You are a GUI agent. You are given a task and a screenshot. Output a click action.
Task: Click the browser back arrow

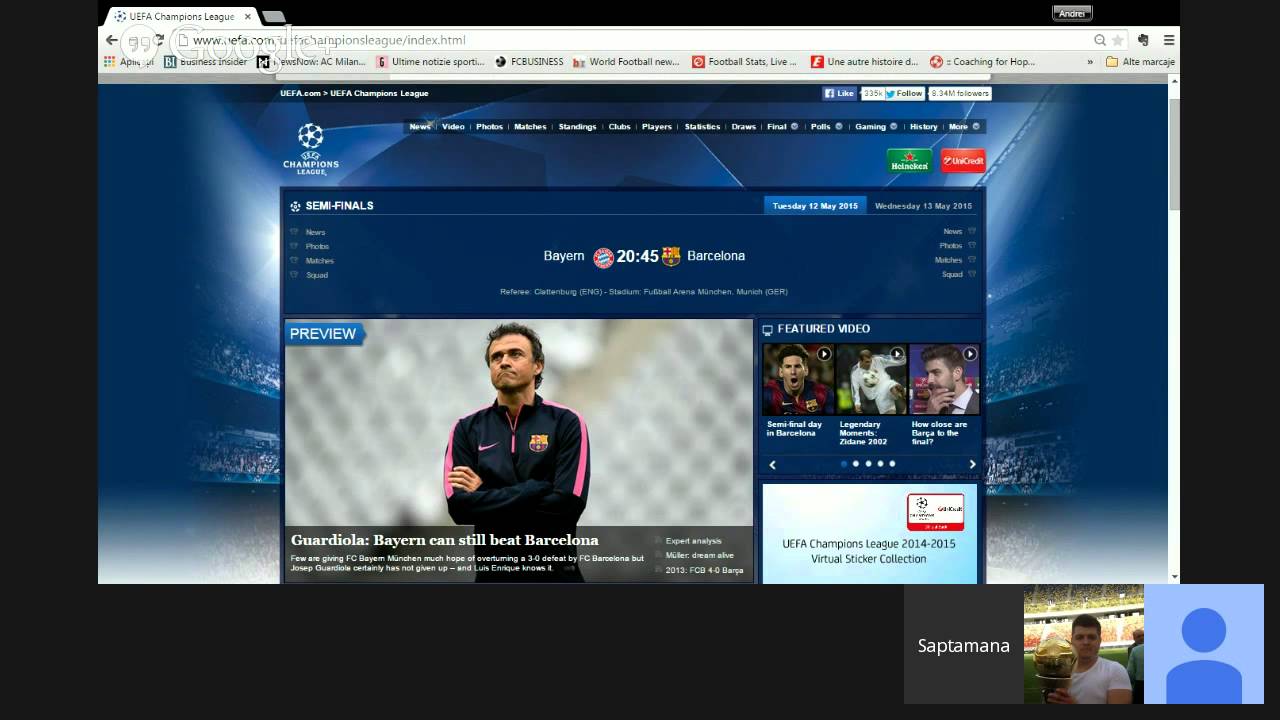pyautogui.click(x=111, y=40)
